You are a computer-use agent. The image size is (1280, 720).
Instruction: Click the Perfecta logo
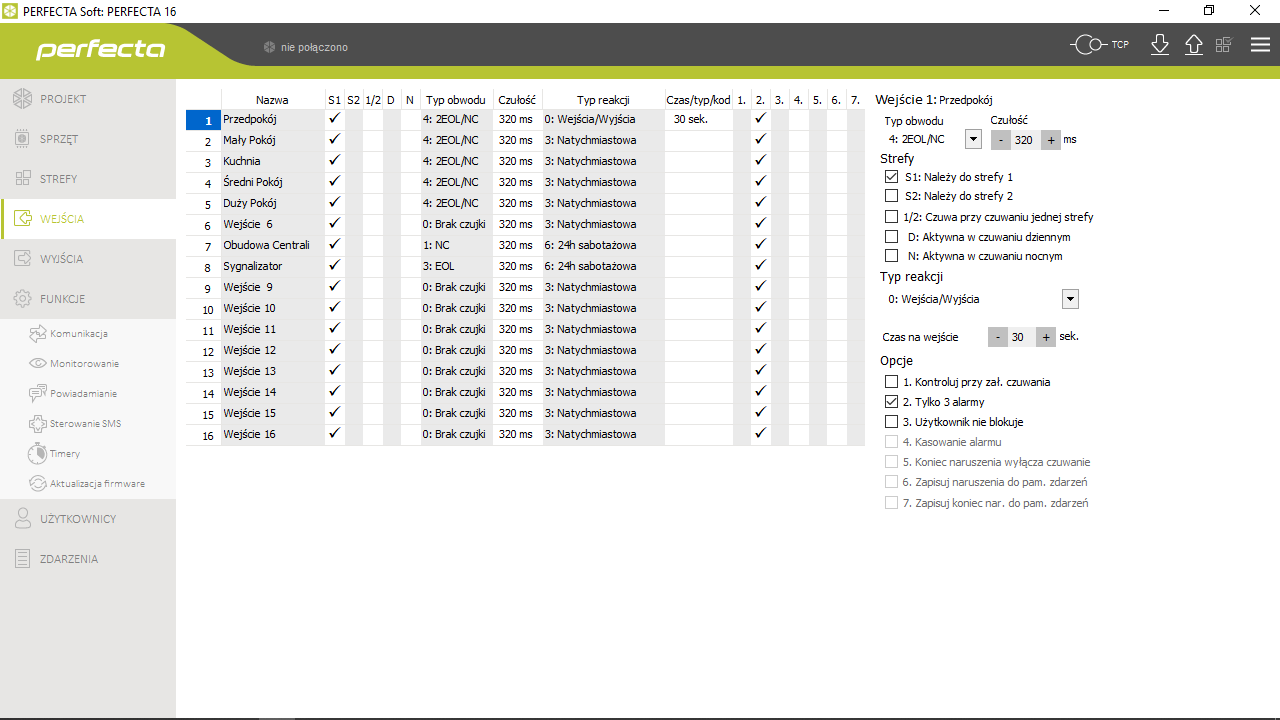click(101, 50)
